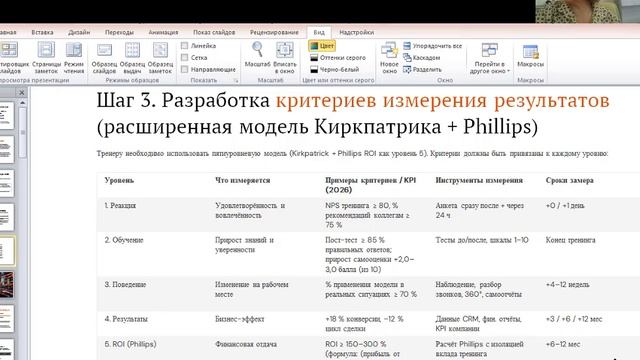Click the webcam video thumbnail
640x360 pixels.
pyautogui.click(x=588, y=11)
